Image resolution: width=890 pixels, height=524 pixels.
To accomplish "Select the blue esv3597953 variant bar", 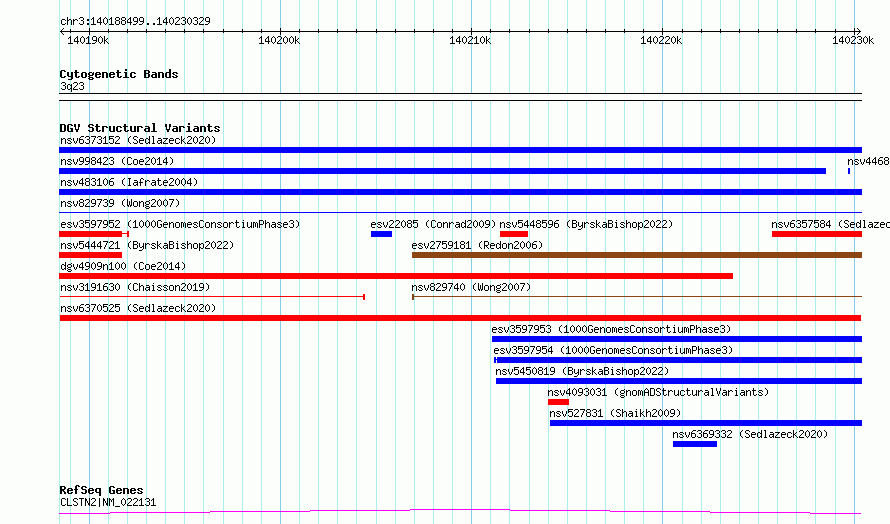I will tap(677, 339).
